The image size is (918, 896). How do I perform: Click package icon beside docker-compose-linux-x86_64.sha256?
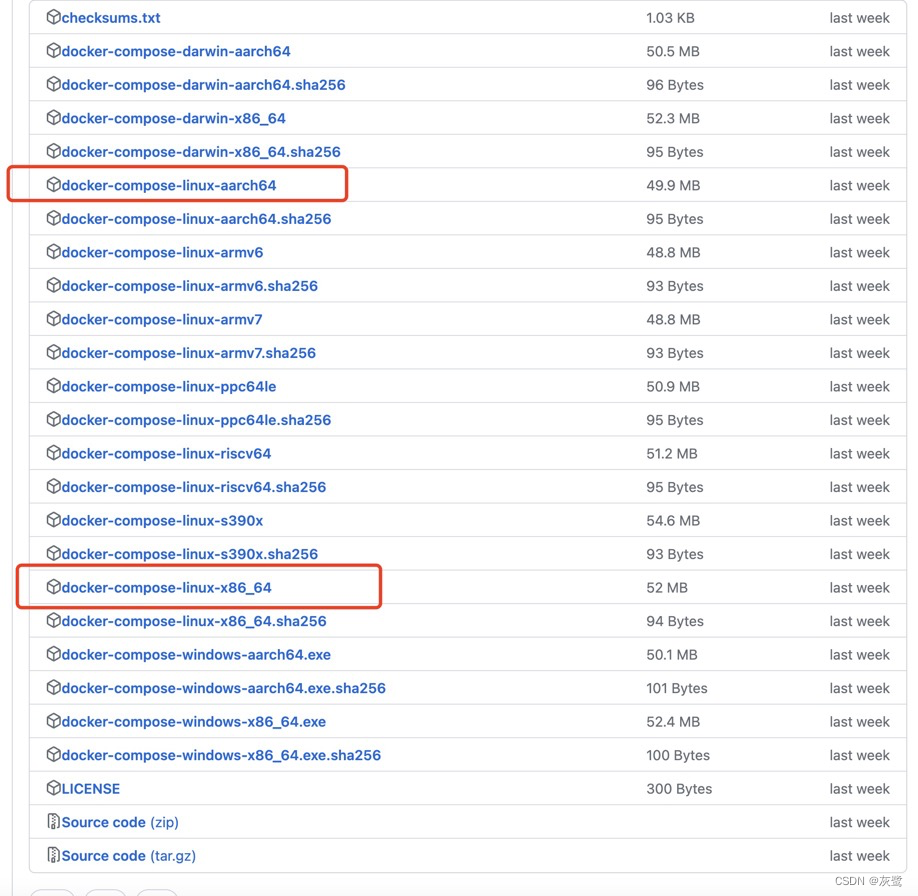click(53, 620)
